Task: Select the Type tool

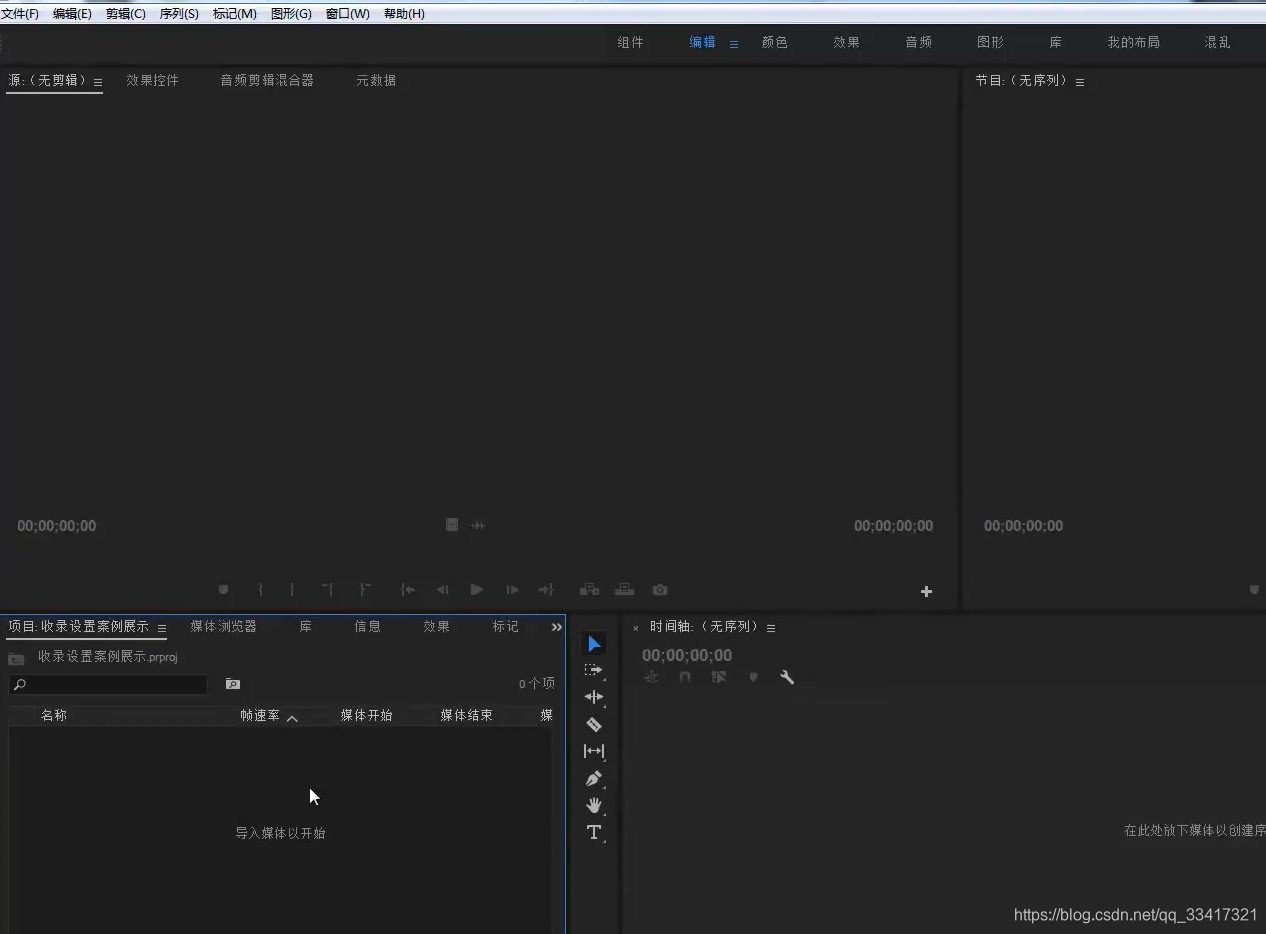Action: click(x=594, y=832)
